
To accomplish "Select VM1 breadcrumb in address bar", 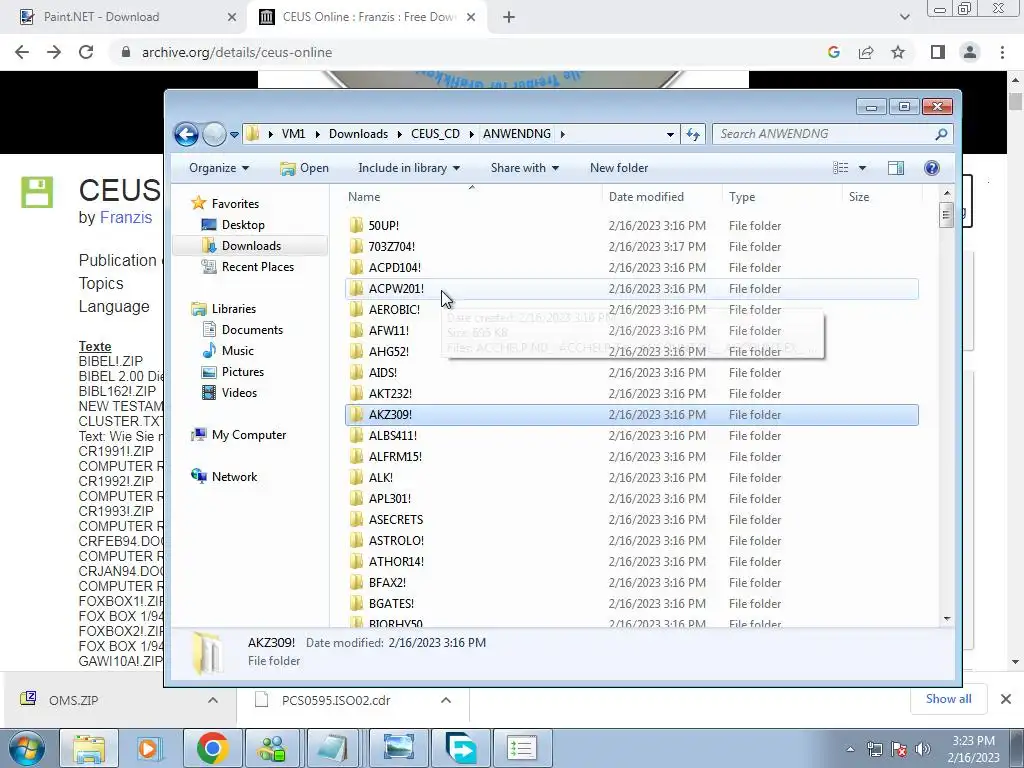I will click(x=293, y=134).
